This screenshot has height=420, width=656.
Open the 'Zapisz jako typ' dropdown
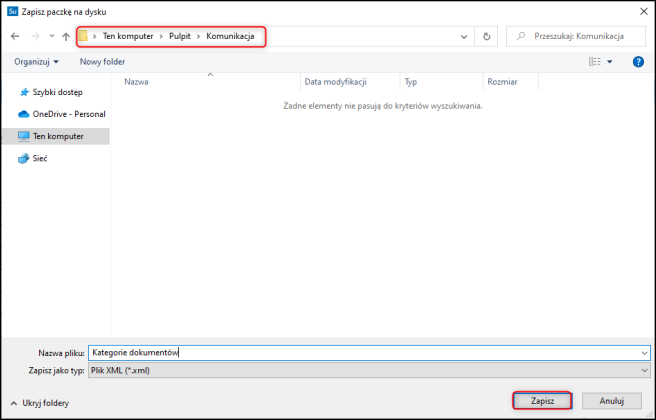click(x=369, y=370)
